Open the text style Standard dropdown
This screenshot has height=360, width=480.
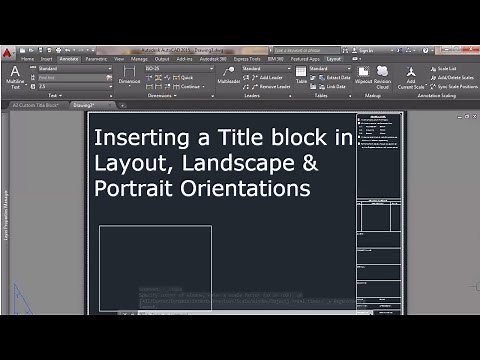75,69
